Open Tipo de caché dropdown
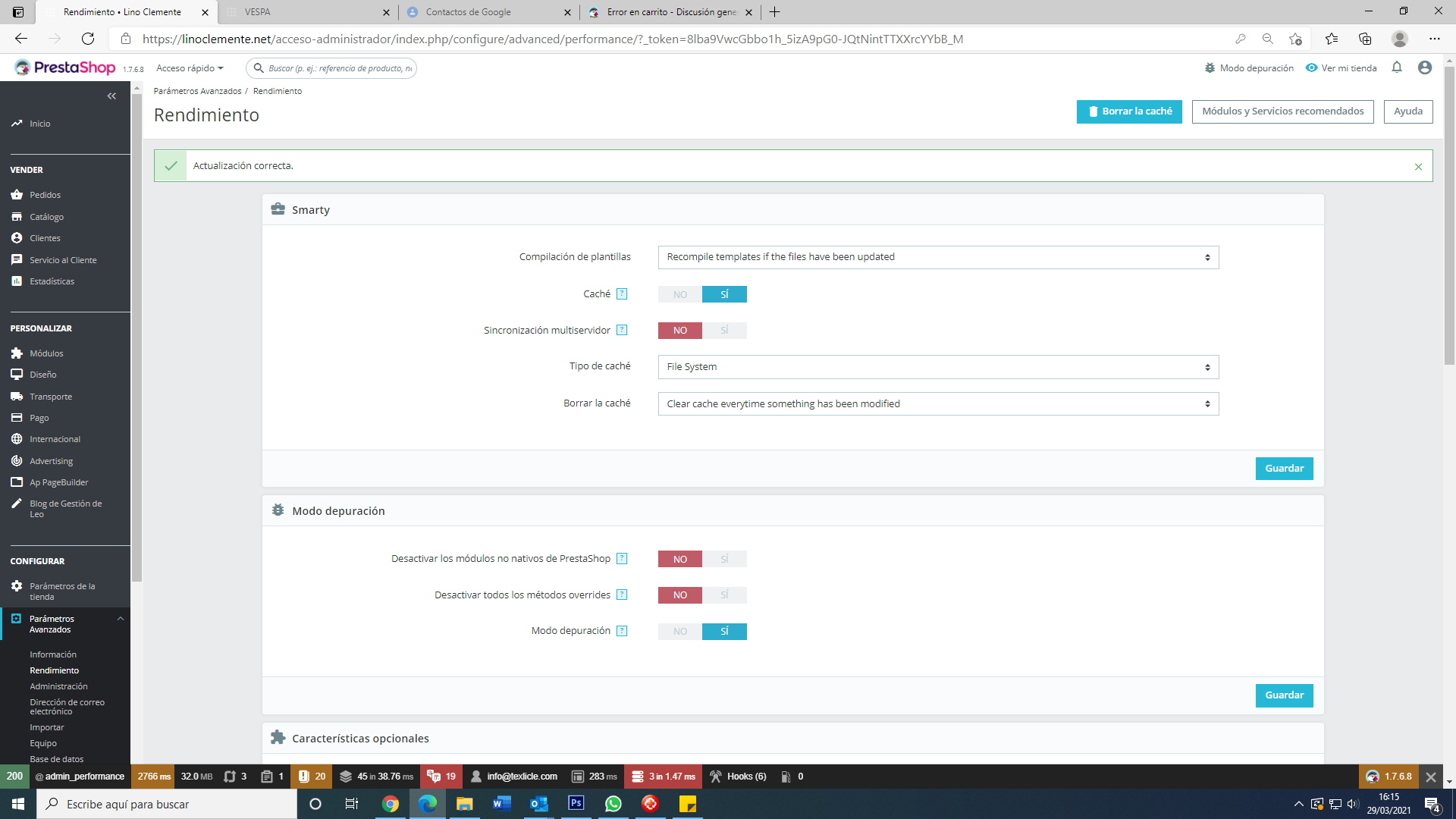 [x=938, y=367]
